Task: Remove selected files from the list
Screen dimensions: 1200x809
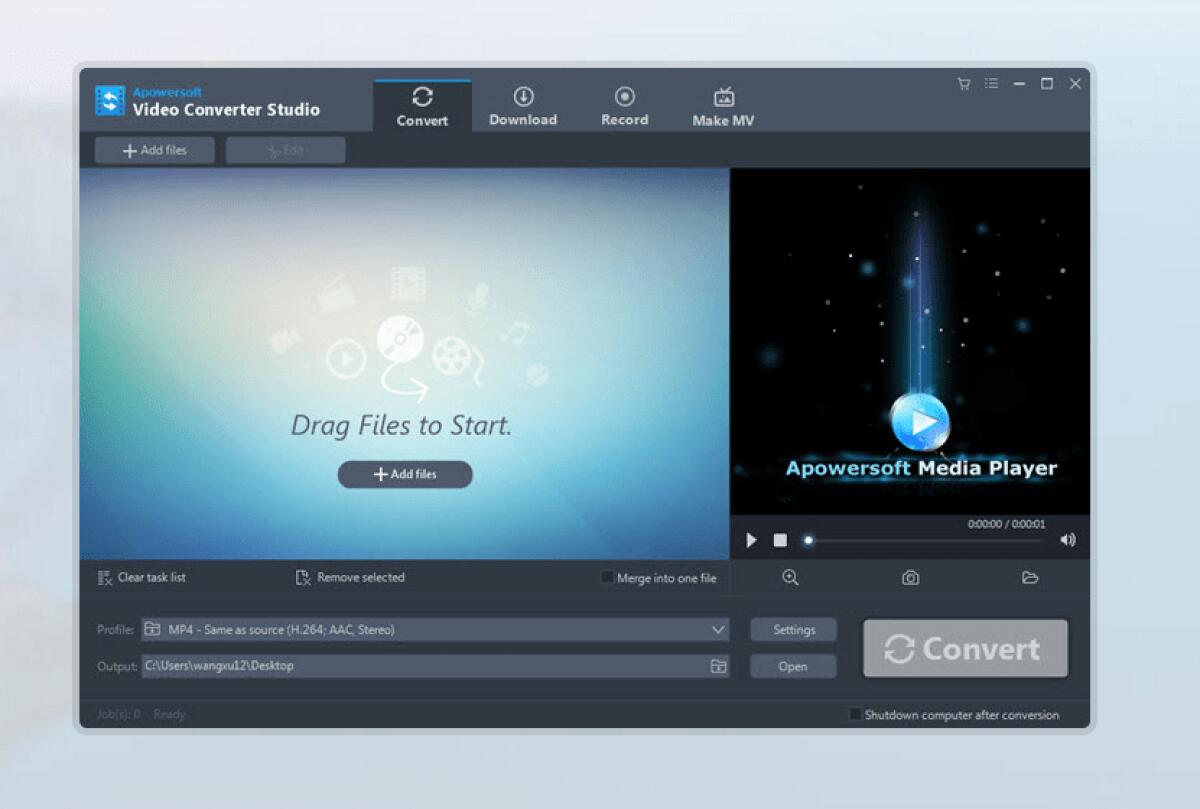Action: coord(349,577)
